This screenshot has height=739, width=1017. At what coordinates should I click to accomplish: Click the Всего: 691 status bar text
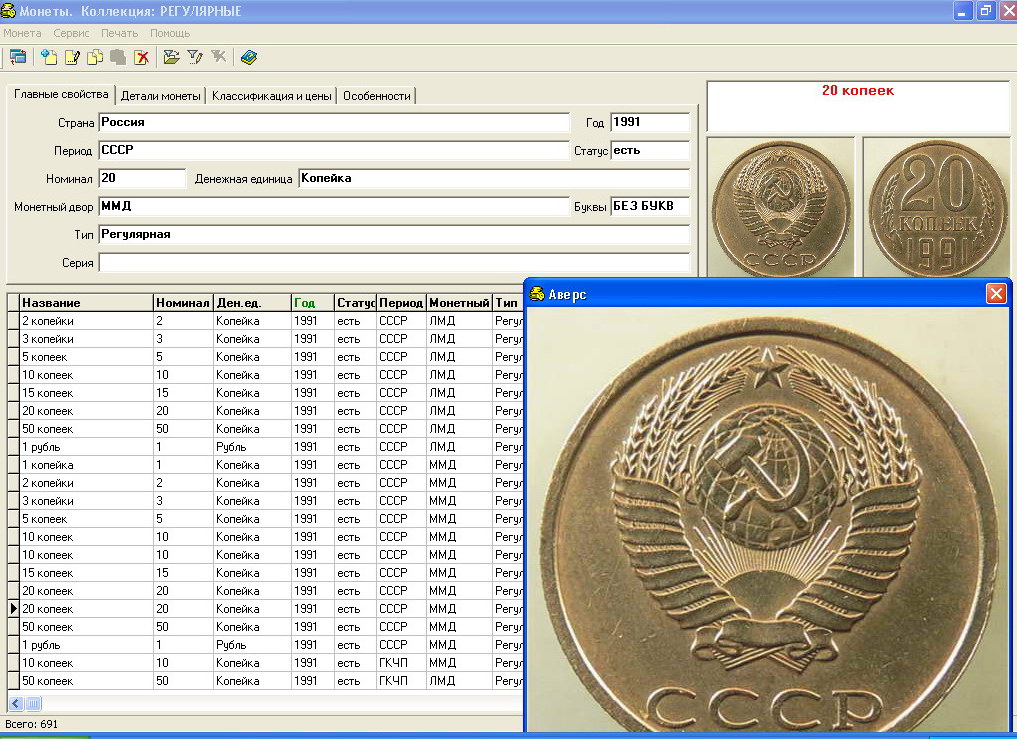pyautogui.click(x=31, y=724)
